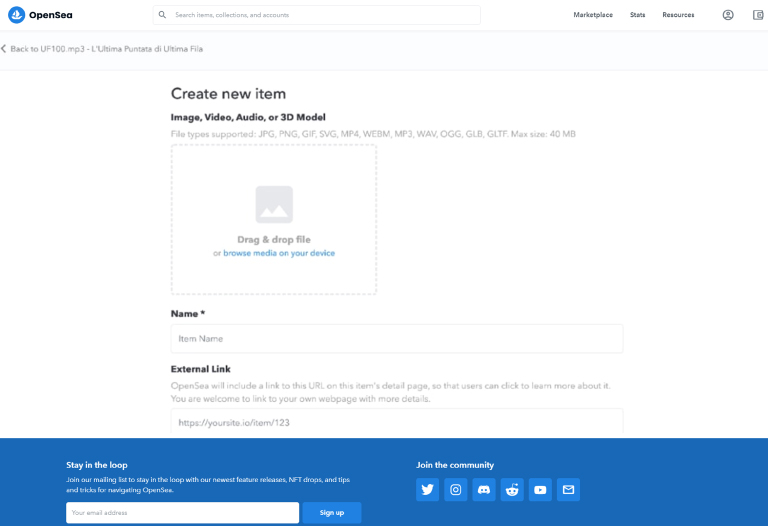
Task: Click the image placeholder in upload area
Action: point(274,204)
